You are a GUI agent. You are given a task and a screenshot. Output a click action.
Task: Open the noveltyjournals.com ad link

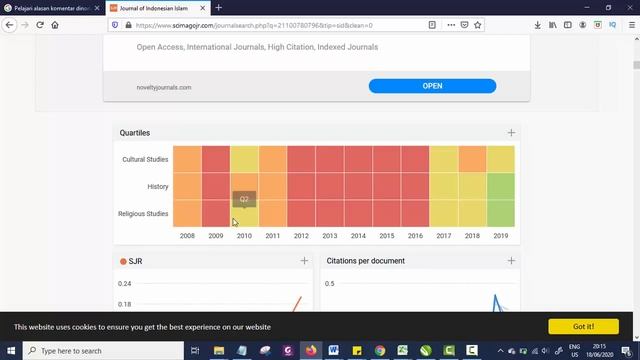[x=164, y=87]
